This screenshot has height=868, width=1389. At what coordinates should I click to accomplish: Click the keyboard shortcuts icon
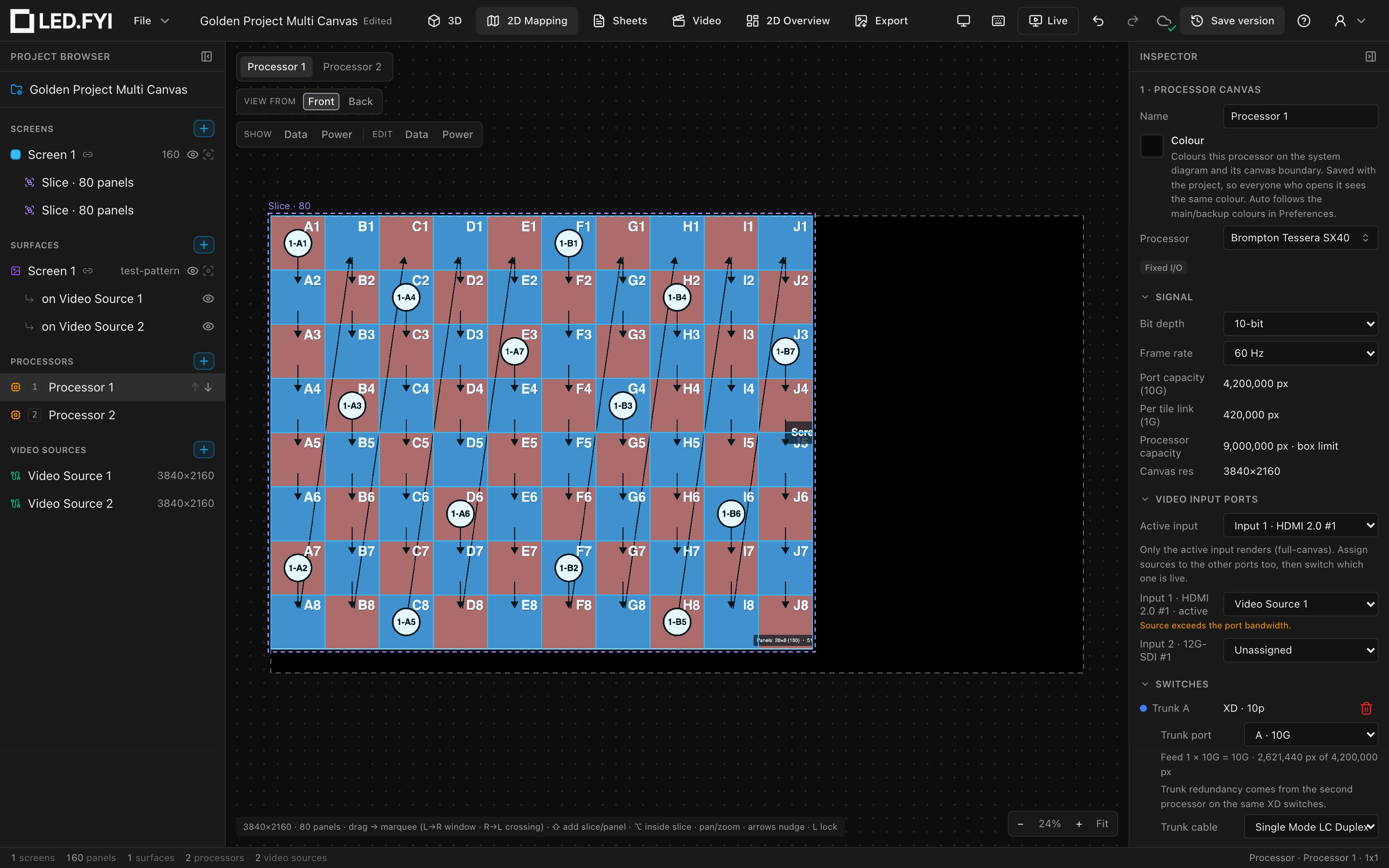pyautogui.click(x=998, y=21)
